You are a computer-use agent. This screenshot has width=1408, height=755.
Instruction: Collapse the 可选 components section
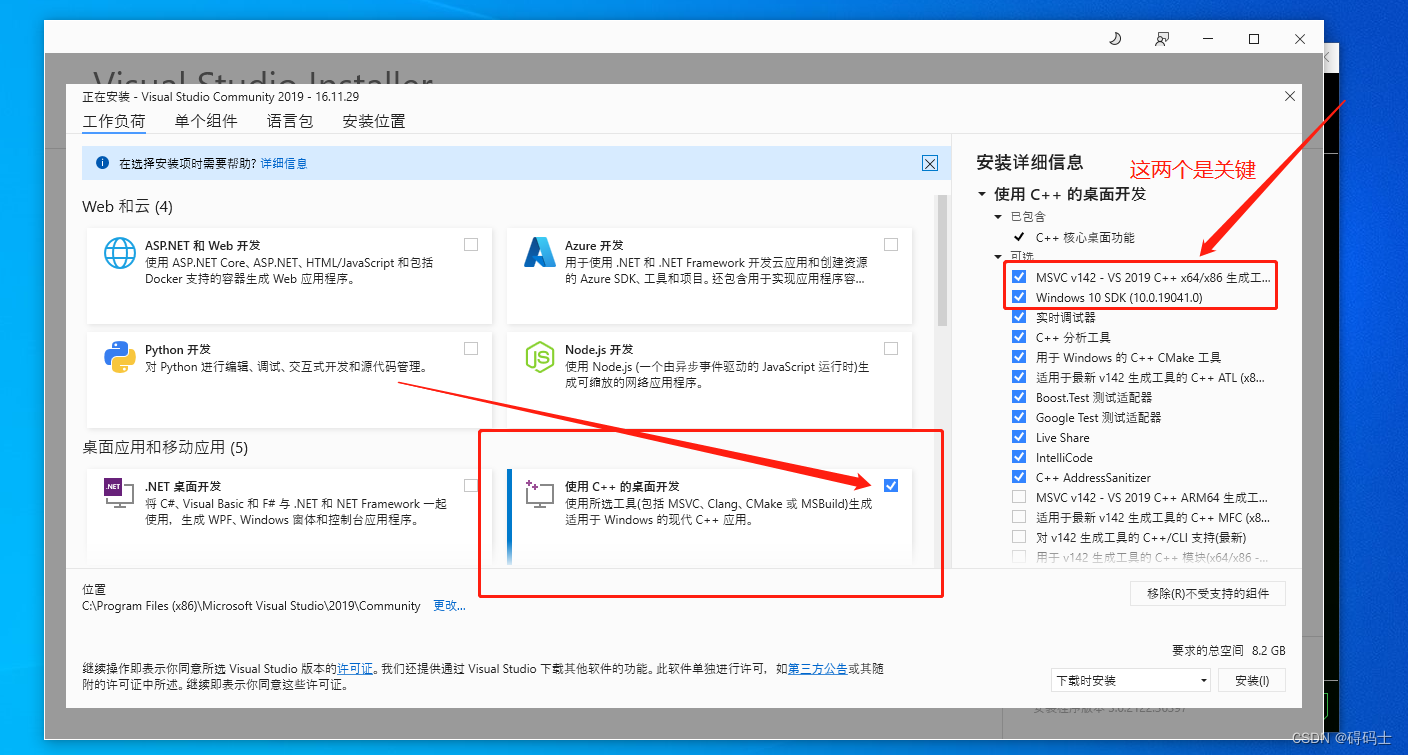pos(998,257)
